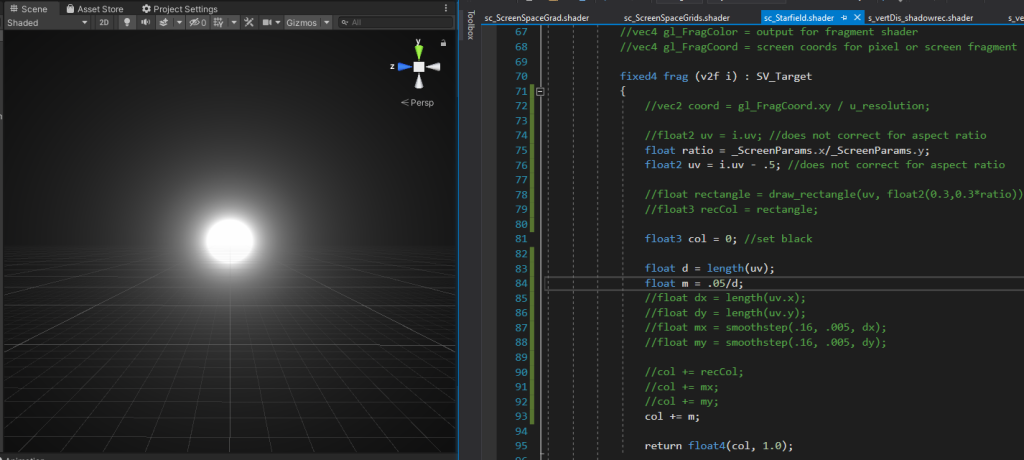Toggle scene audio with the speaker icon
Screen dimensions: 1024x460
point(145,22)
